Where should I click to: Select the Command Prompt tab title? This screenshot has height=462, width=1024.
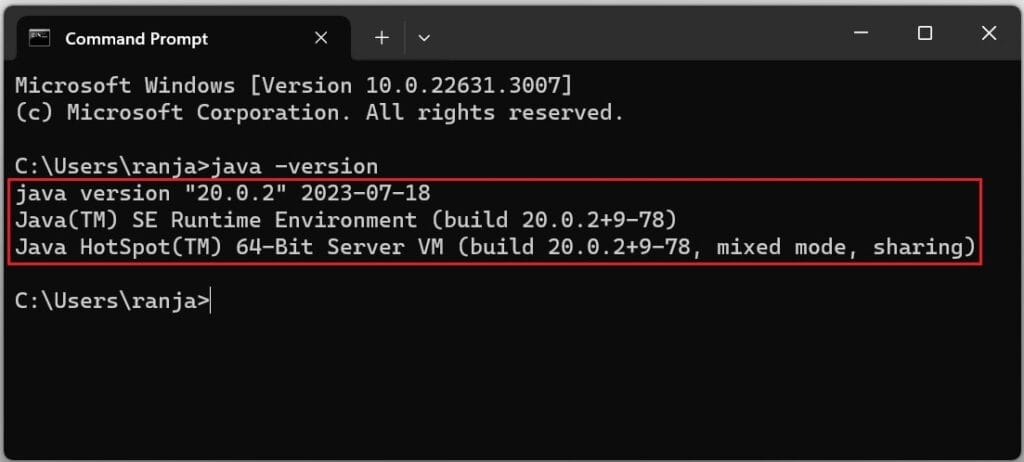tap(136, 39)
